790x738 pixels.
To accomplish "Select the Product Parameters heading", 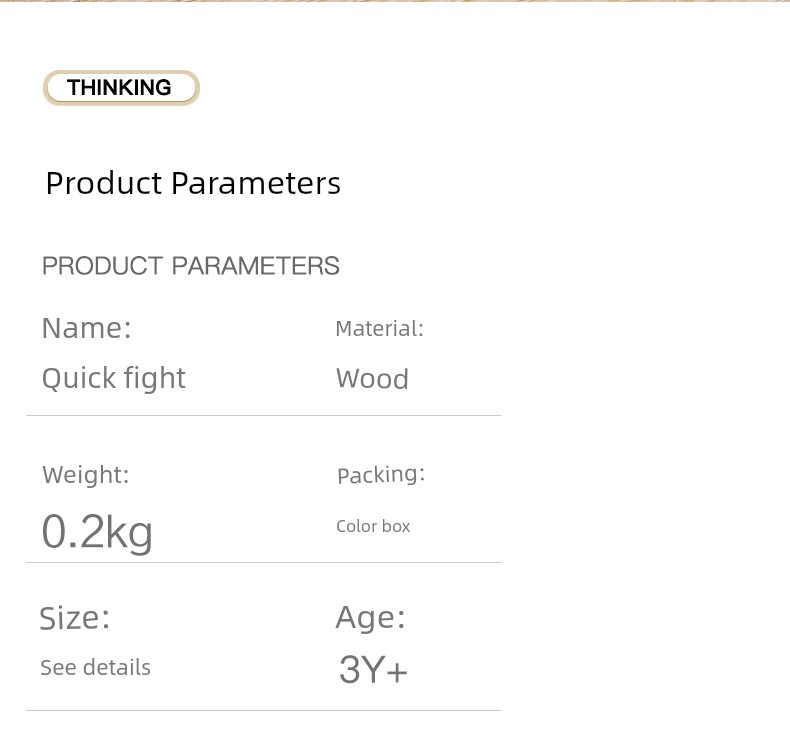I will [x=193, y=184].
